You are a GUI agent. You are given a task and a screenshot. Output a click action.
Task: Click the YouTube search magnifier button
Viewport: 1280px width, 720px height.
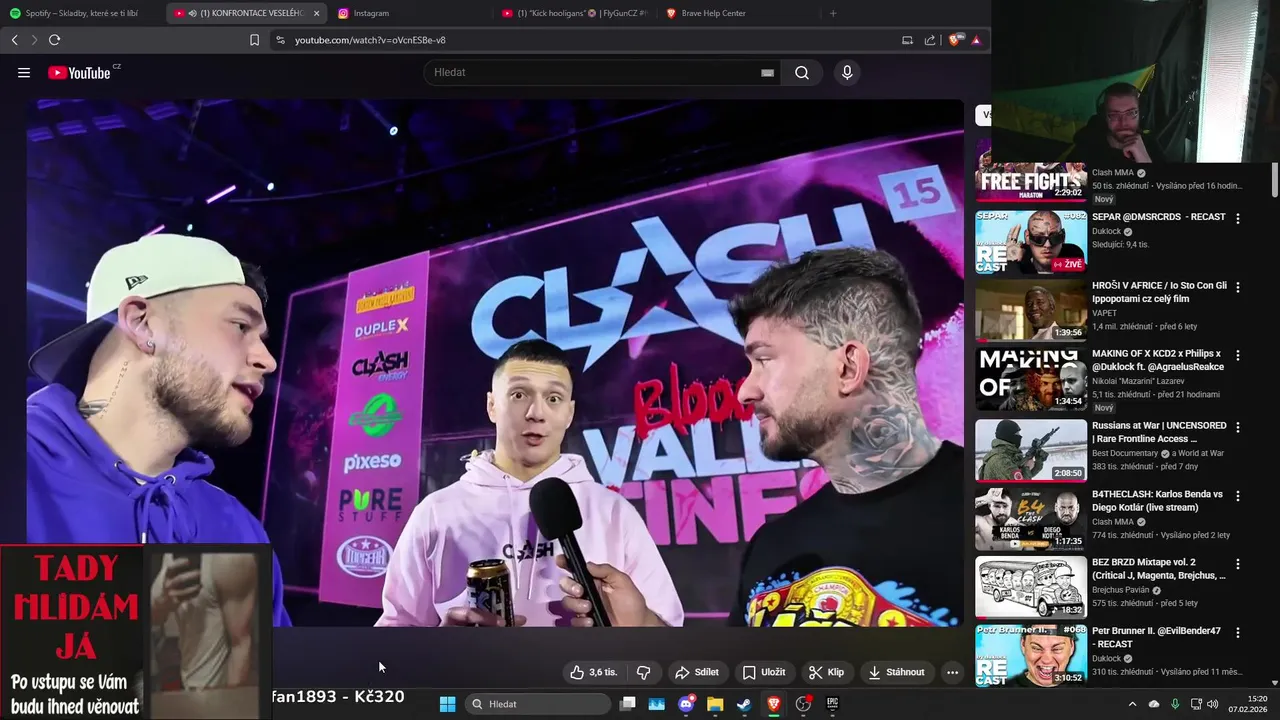[x=802, y=72]
